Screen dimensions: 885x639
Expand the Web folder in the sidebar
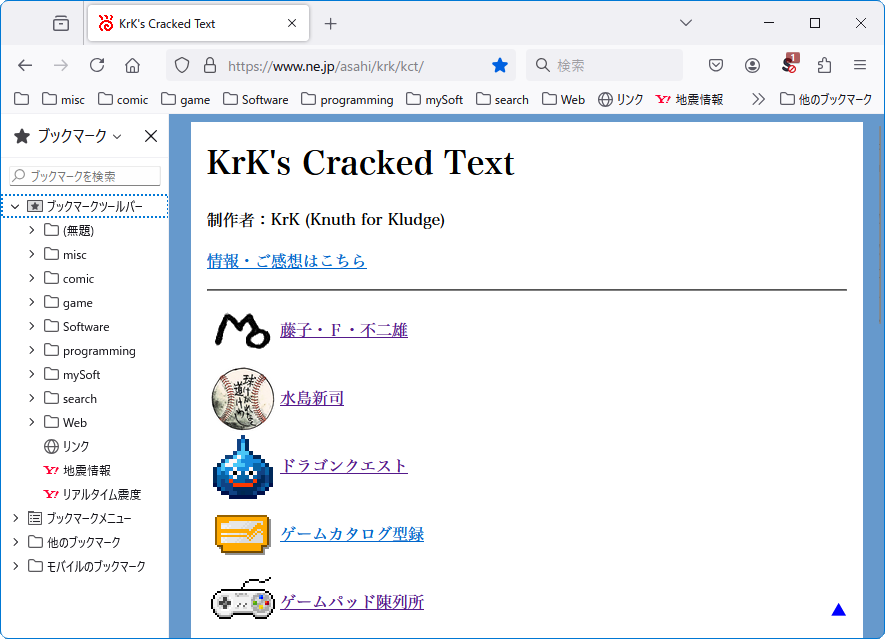click(32, 422)
